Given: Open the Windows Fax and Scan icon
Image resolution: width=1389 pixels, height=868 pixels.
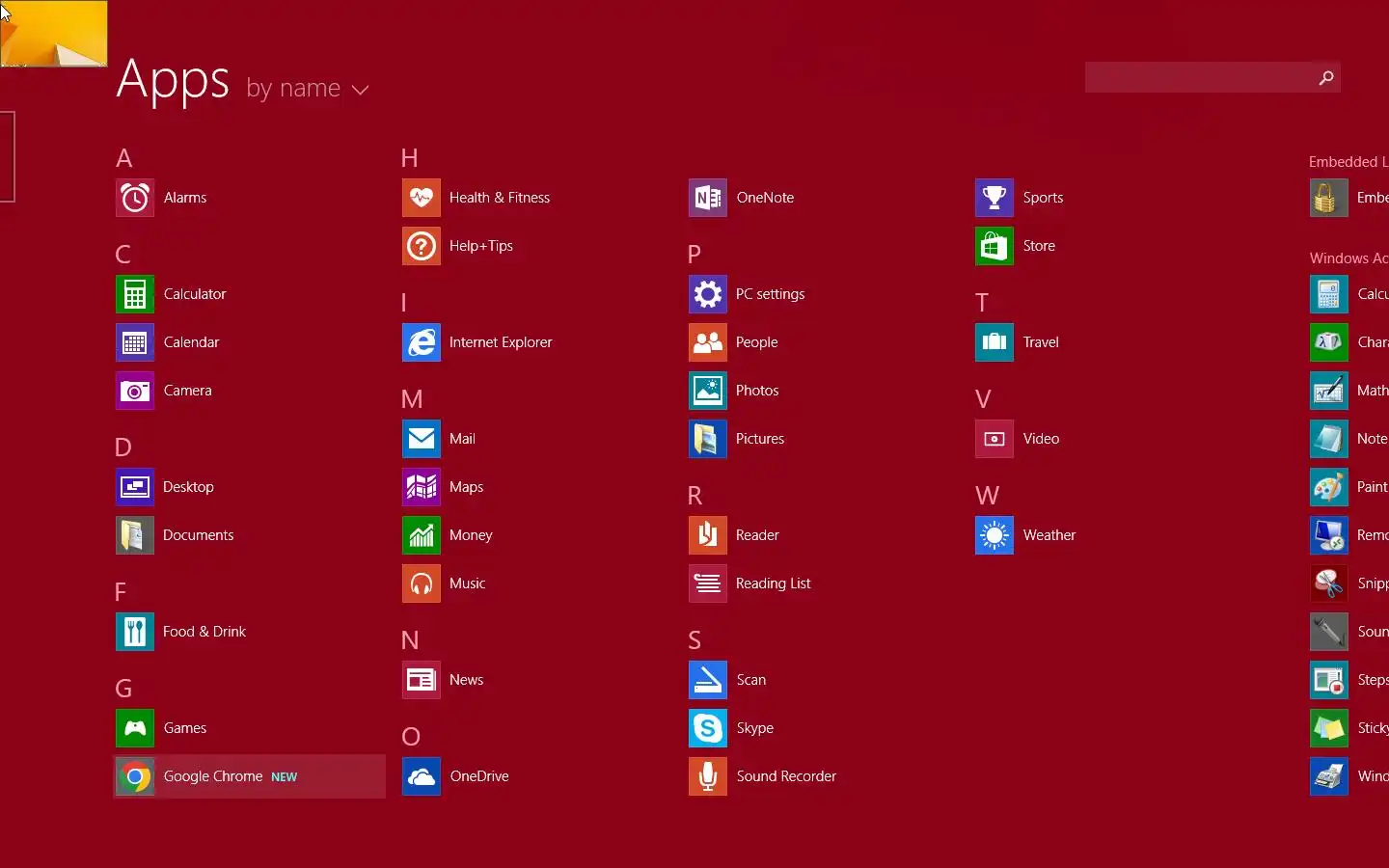Looking at the screenshot, I should (x=1329, y=776).
